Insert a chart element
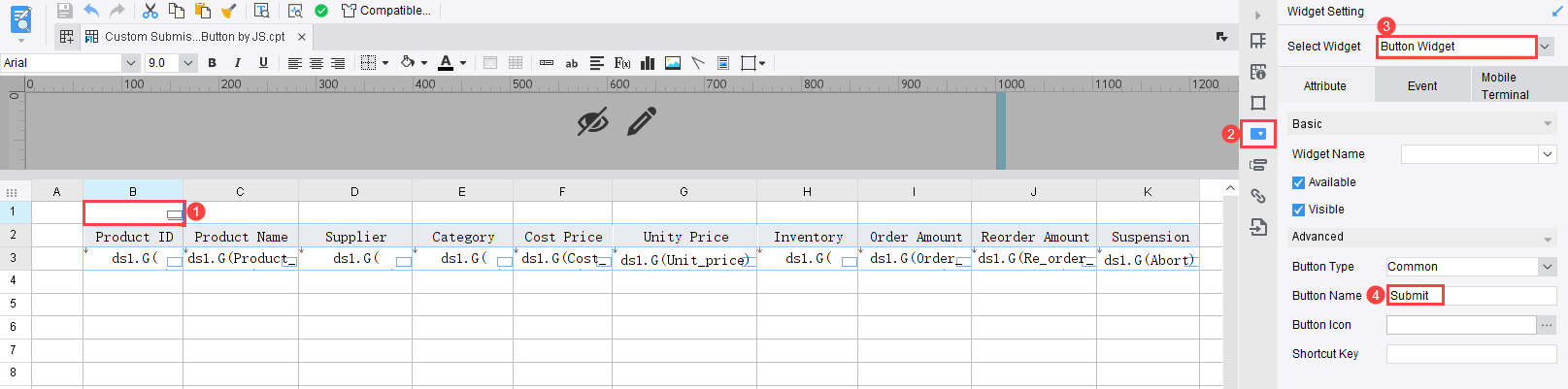Screen dimensions: 1568x389 point(648,63)
